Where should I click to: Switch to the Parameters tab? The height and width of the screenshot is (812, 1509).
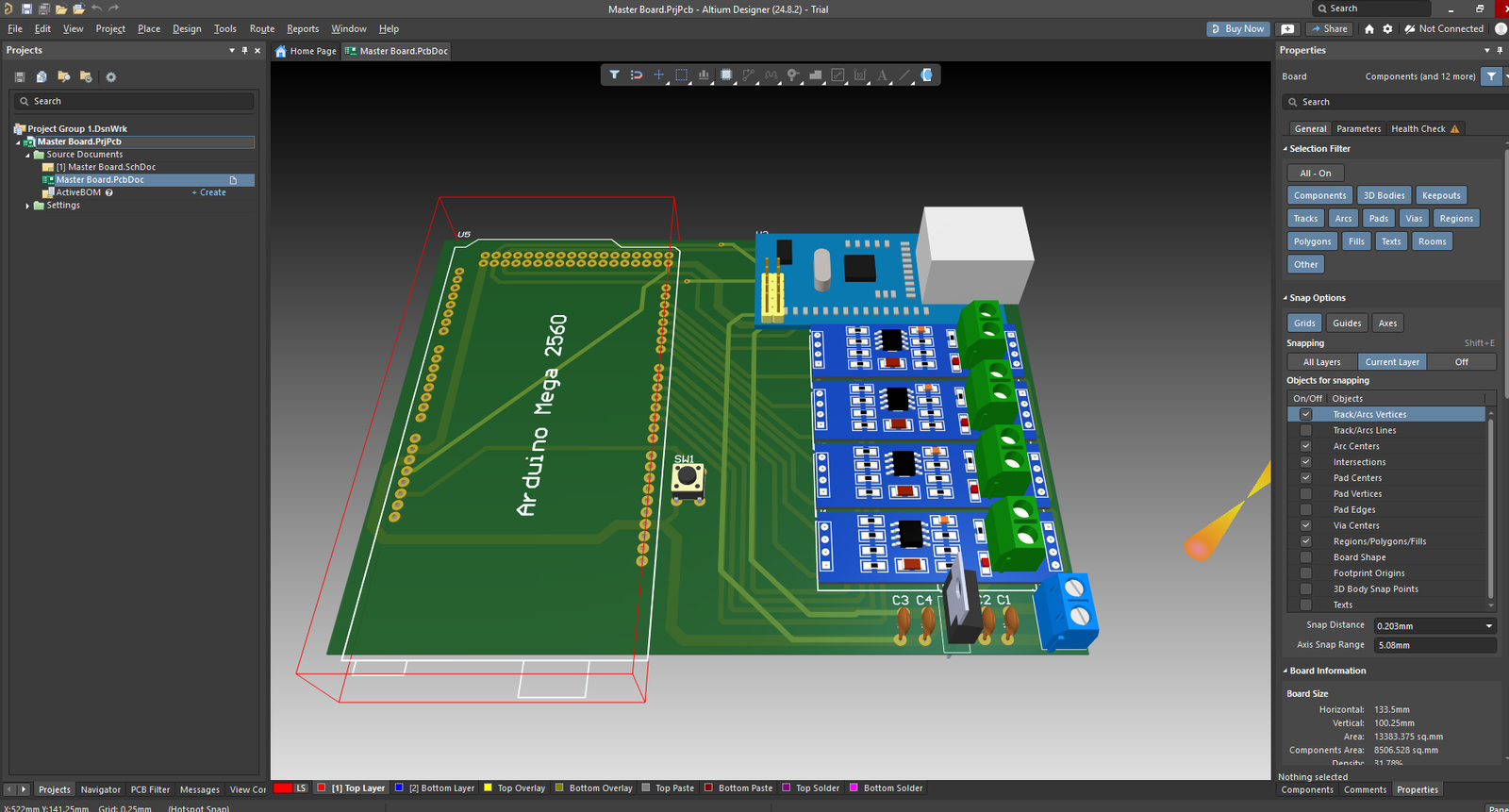tap(1358, 129)
